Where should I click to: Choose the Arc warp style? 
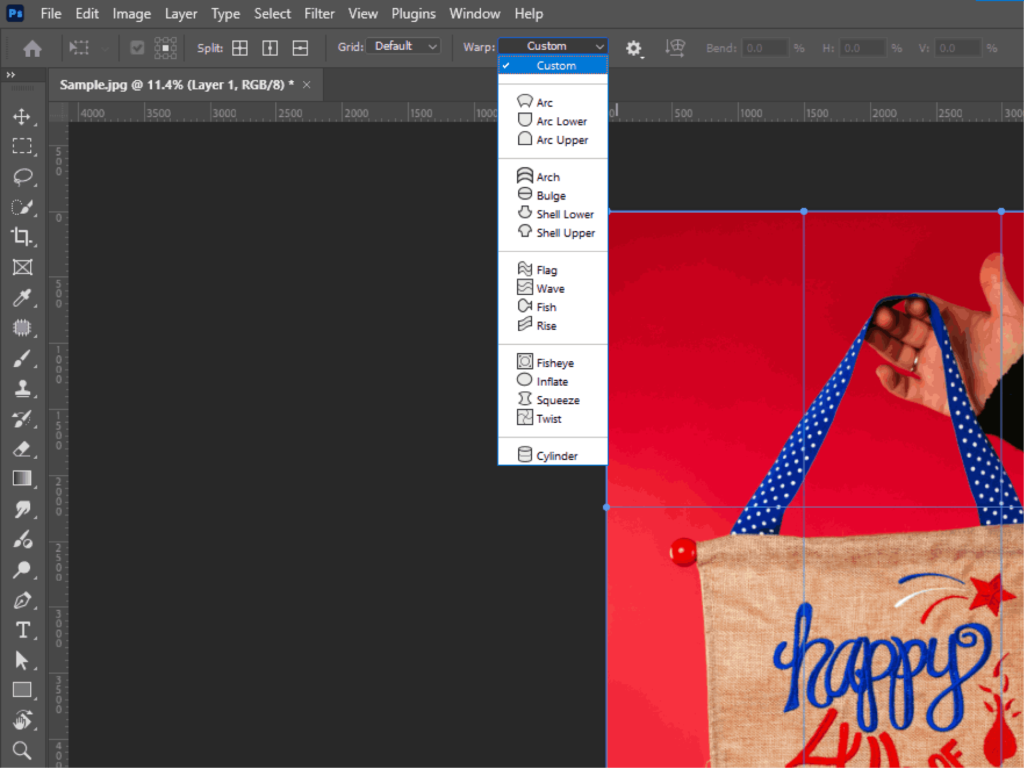coord(553,103)
